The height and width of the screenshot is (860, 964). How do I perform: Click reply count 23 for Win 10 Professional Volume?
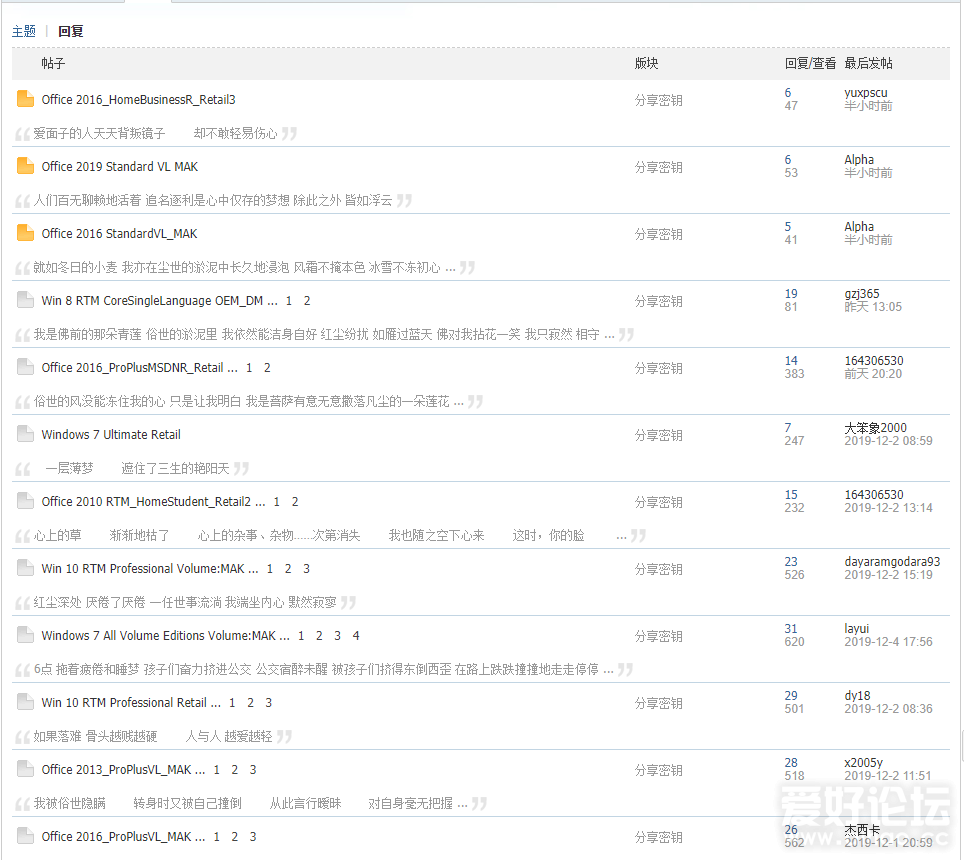click(x=789, y=561)
